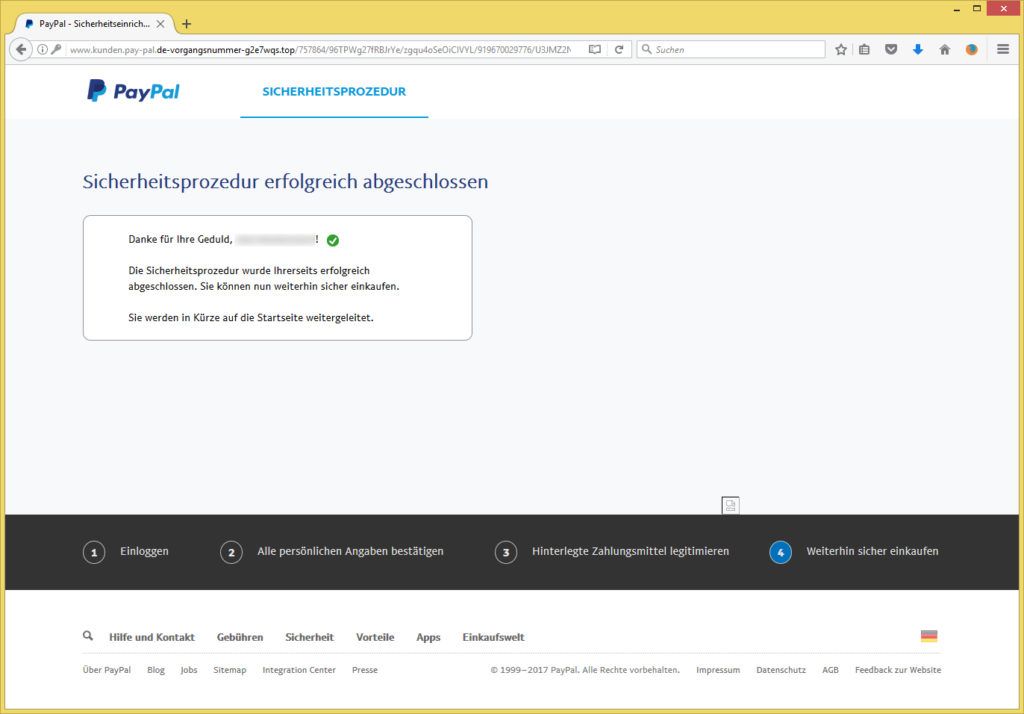1024x714 pixels.
Task: Navigate back using the back arrow
Action: 20,48
